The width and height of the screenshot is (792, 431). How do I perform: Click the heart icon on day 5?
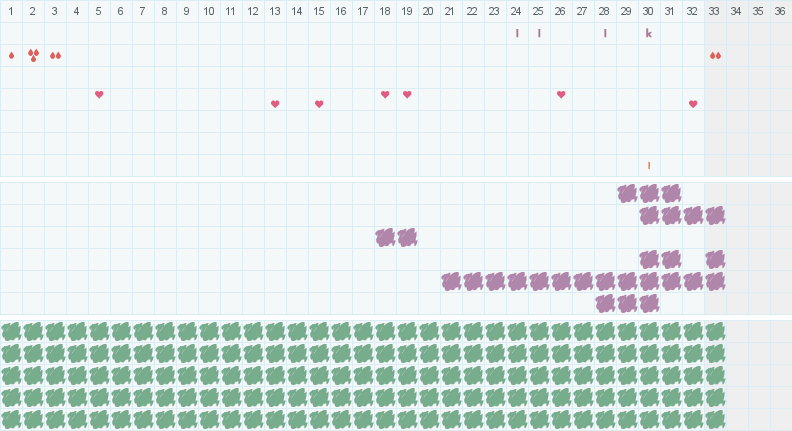pos(99,94)
